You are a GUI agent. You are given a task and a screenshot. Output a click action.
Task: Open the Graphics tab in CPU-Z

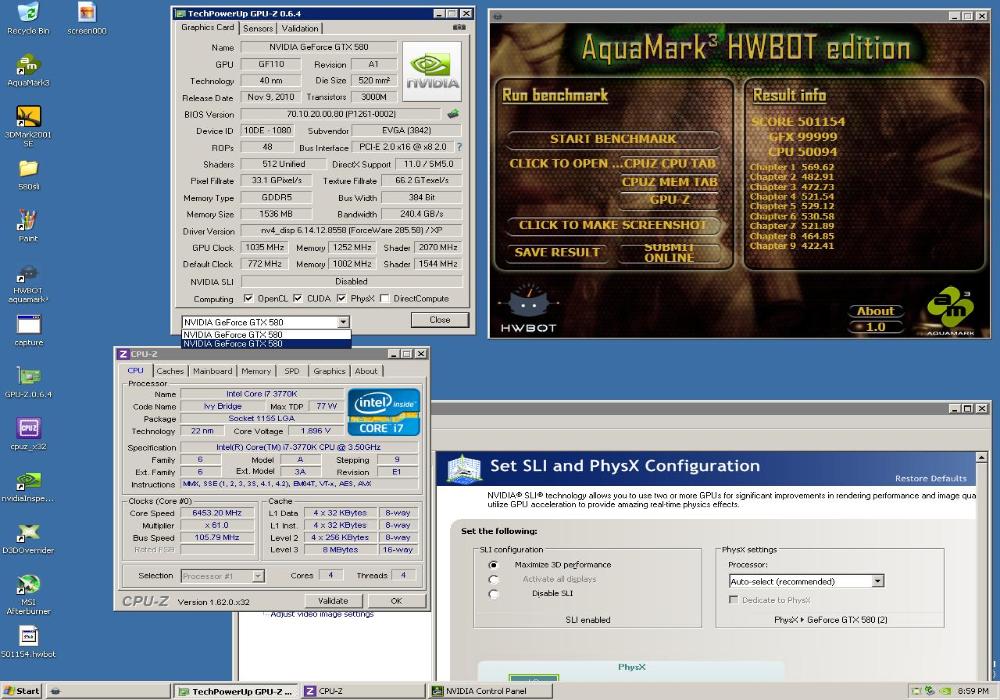point(329,371)
